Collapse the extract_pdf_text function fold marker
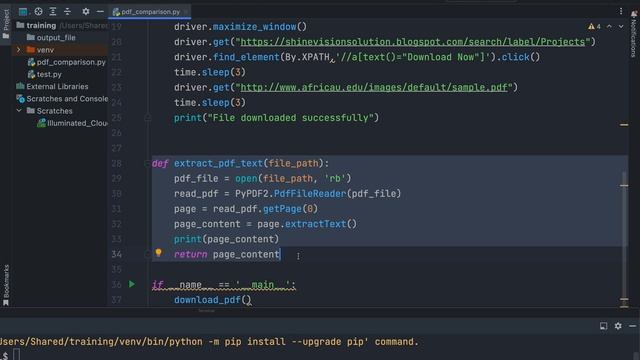This screenshot has width=640, height=360. (147, 163)
